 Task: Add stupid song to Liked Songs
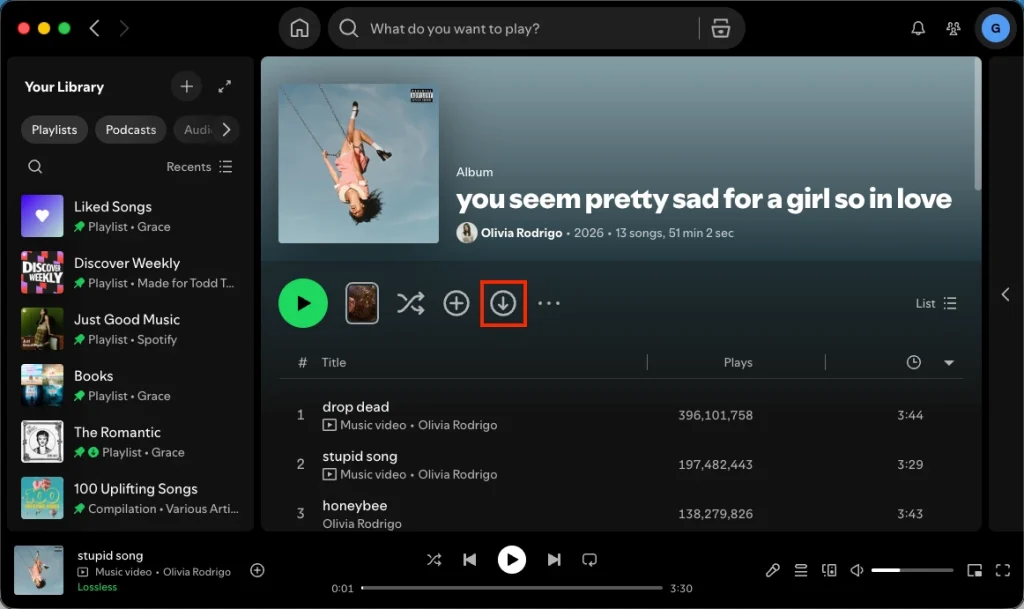coord(257,570)
